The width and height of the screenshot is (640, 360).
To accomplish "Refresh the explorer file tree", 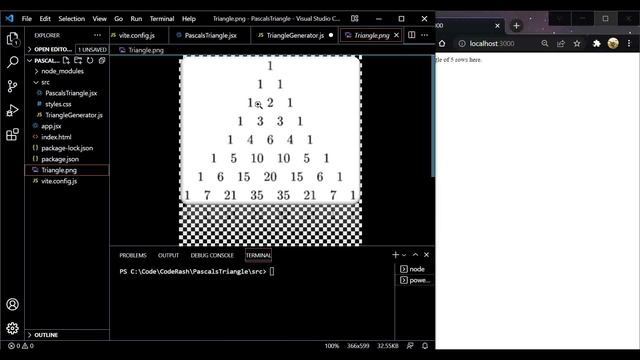I will pyautogui.click(x=90, y=60).
